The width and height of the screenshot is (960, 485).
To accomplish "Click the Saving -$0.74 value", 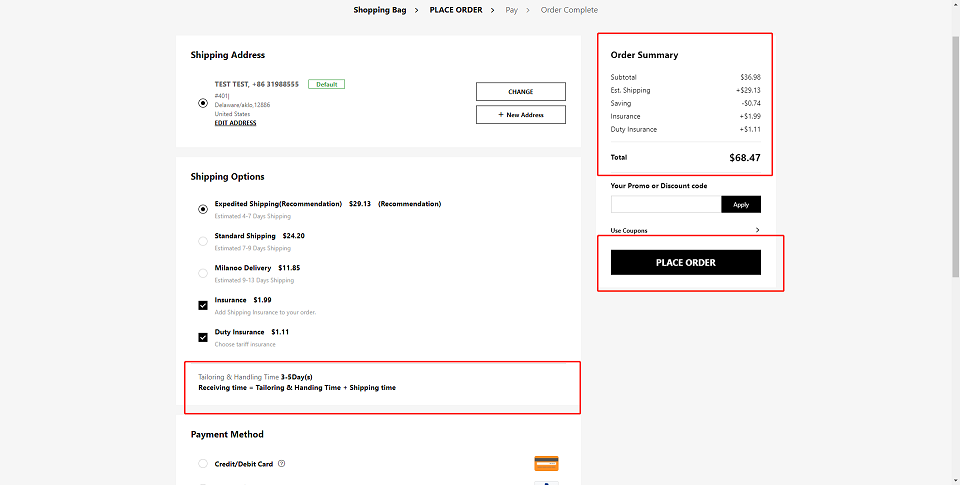I will click(x=751, y=103).
